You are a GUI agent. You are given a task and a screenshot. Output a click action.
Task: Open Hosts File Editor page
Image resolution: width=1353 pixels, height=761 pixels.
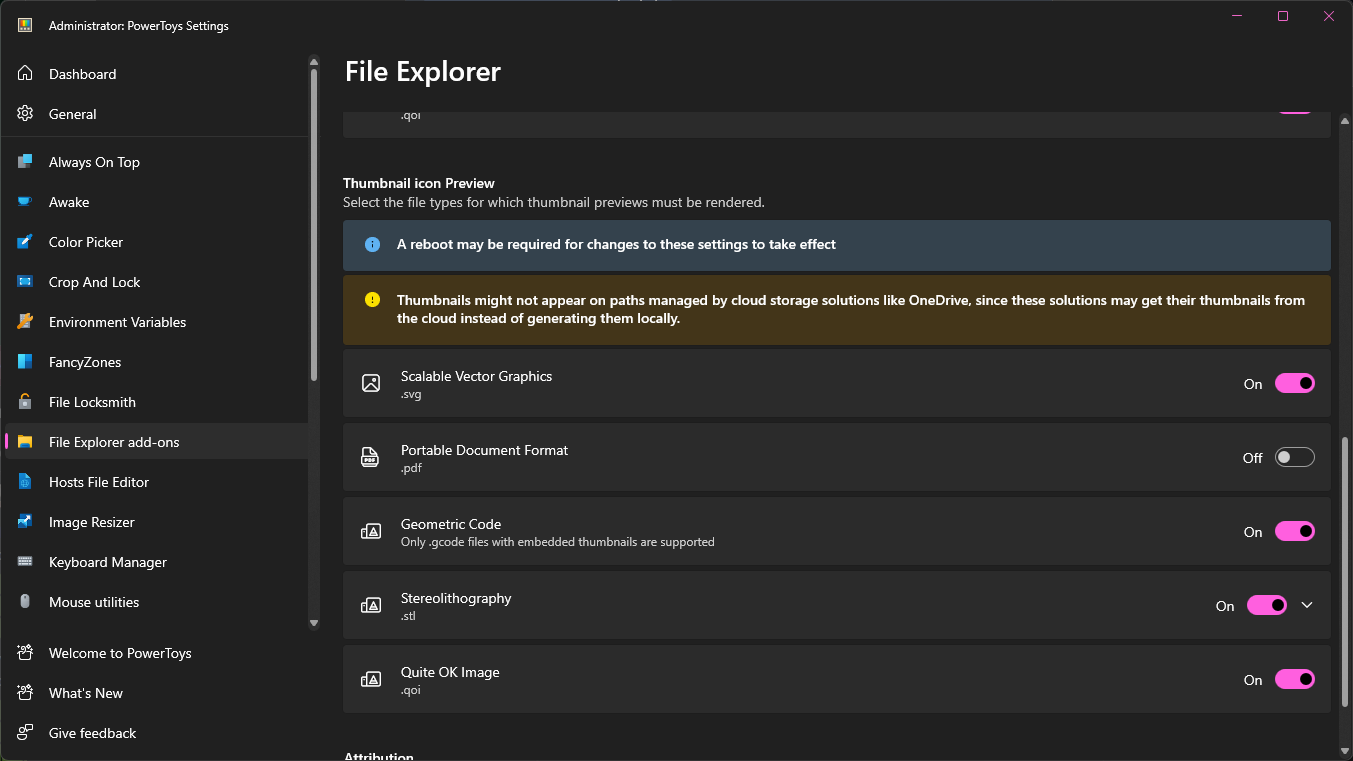pyautogui.click(x=157, y=482)
